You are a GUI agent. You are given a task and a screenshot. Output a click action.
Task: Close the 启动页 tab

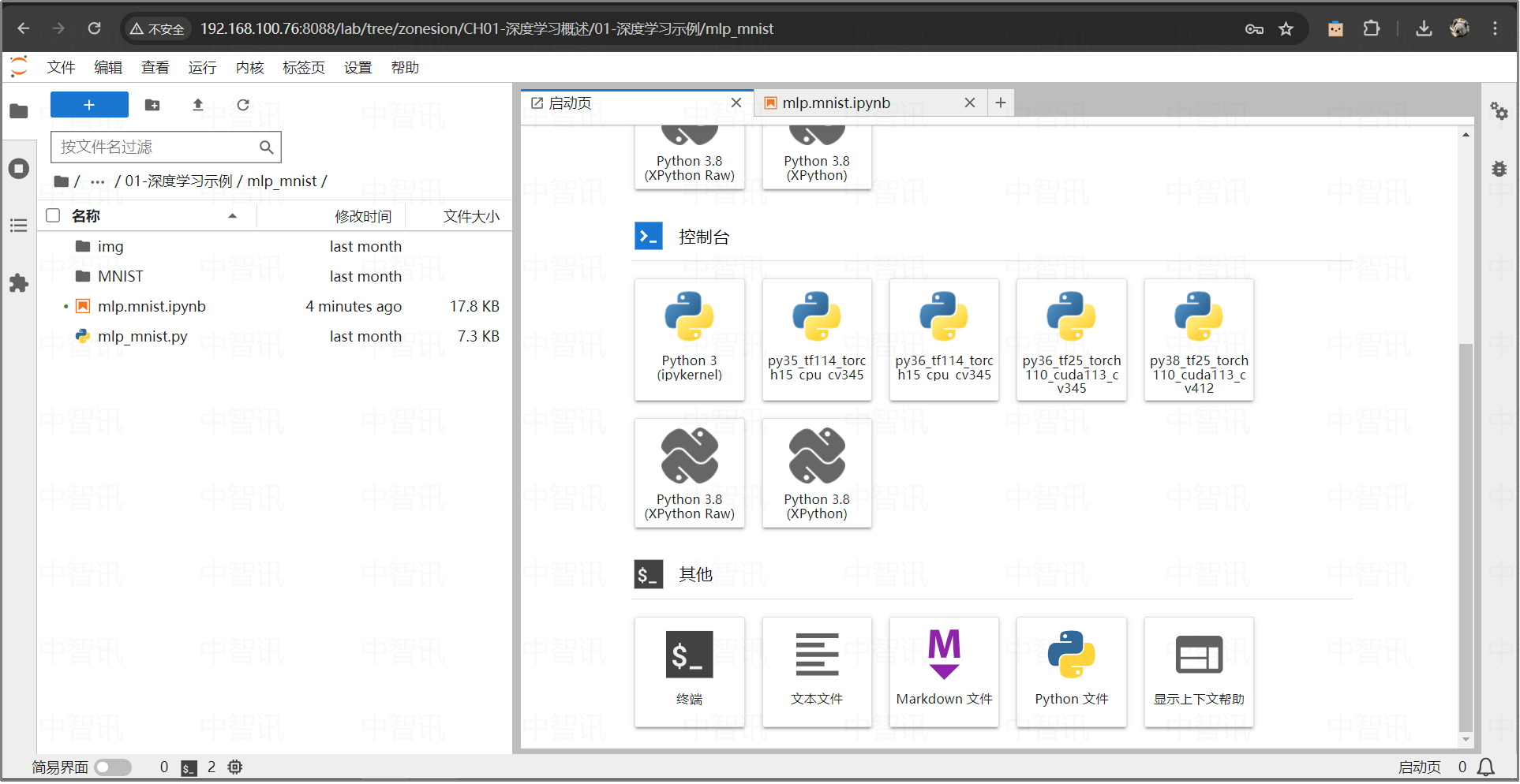[736, 103]
